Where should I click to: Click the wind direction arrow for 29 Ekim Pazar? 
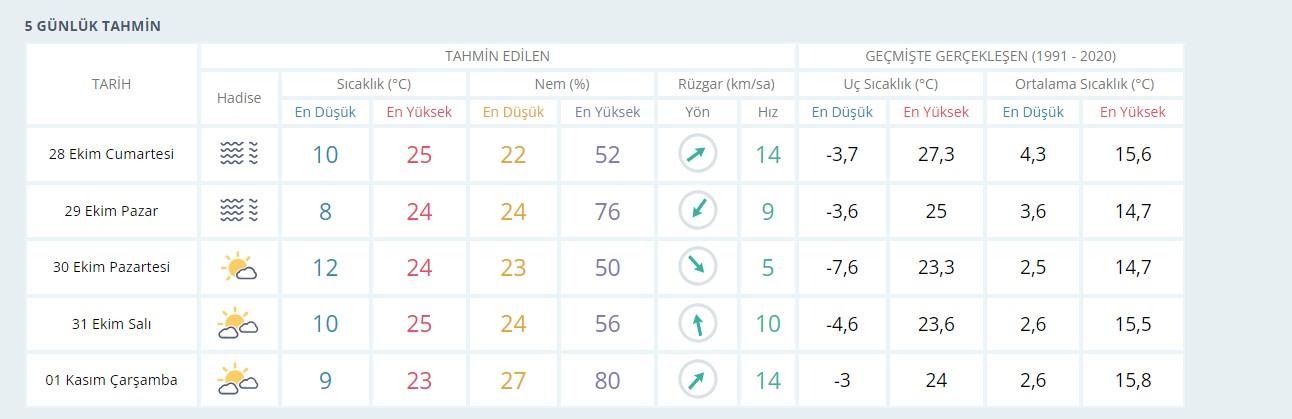697,211
